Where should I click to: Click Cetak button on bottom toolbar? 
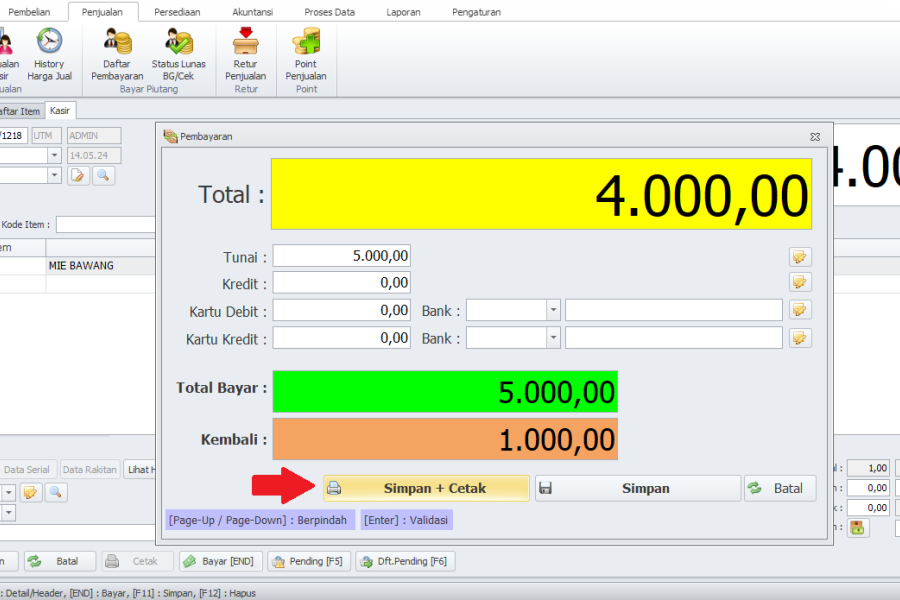pos(138,561)
